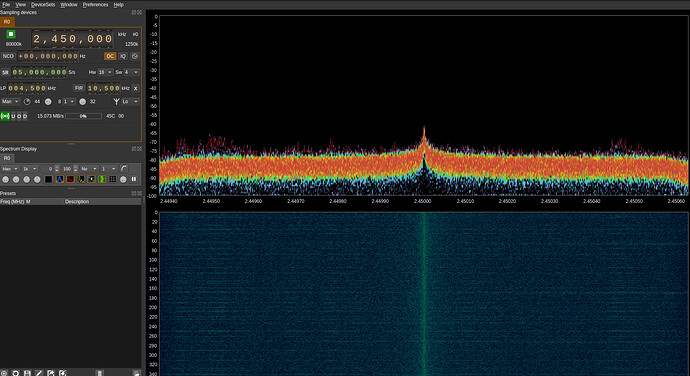Viewport: 690px width, 376px height.
Task: Click the black color swatch in Spectrum Display
Action: point(48,179)
